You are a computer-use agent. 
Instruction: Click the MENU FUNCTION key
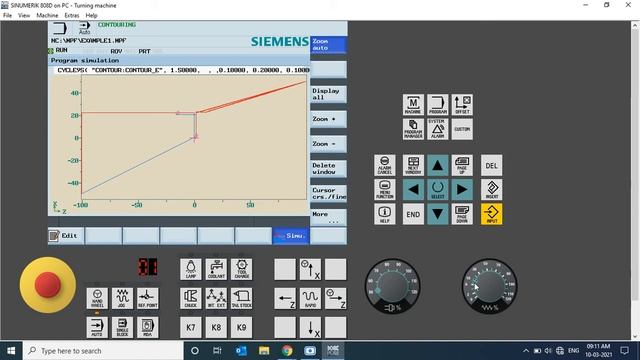coord(384,189)
